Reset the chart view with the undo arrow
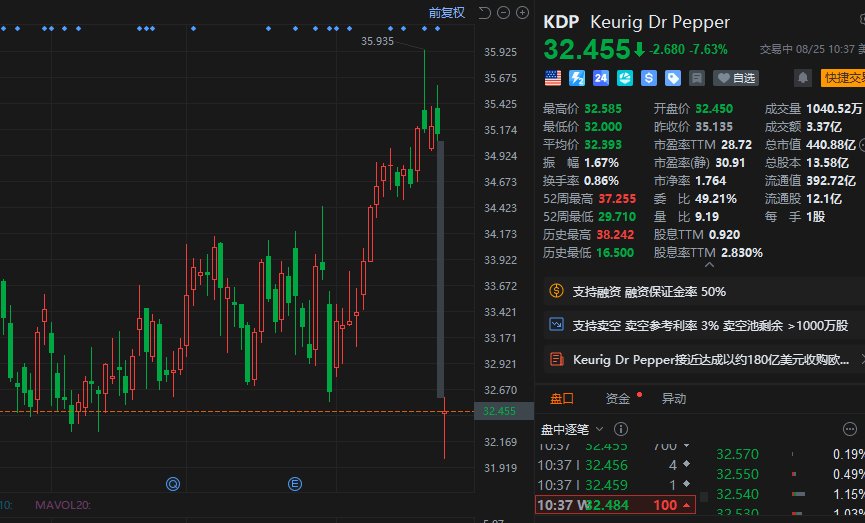Screen dimensions: 865x523 (484, 13)
